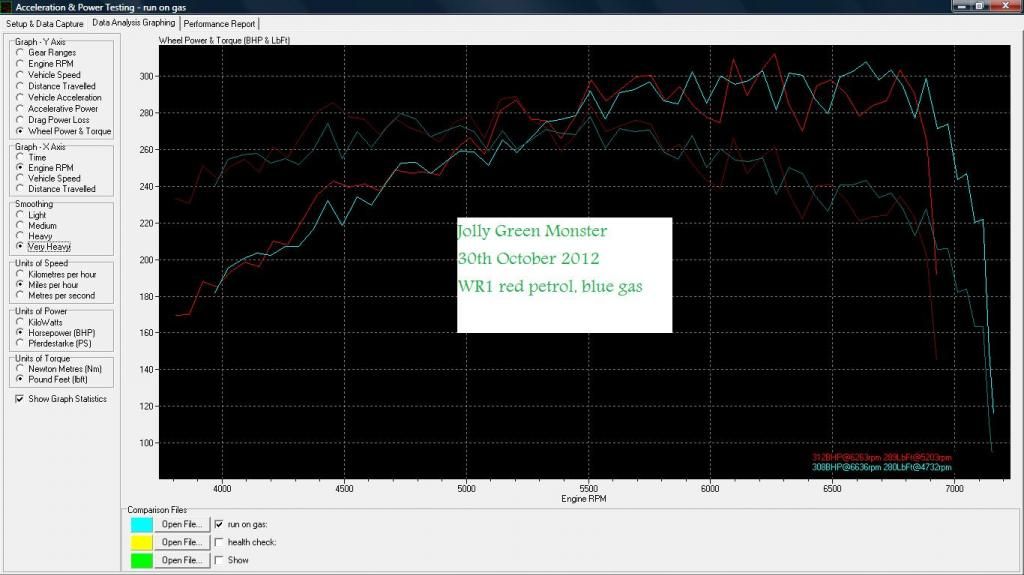Select Newton Metres torque unit

pos(20,369)
